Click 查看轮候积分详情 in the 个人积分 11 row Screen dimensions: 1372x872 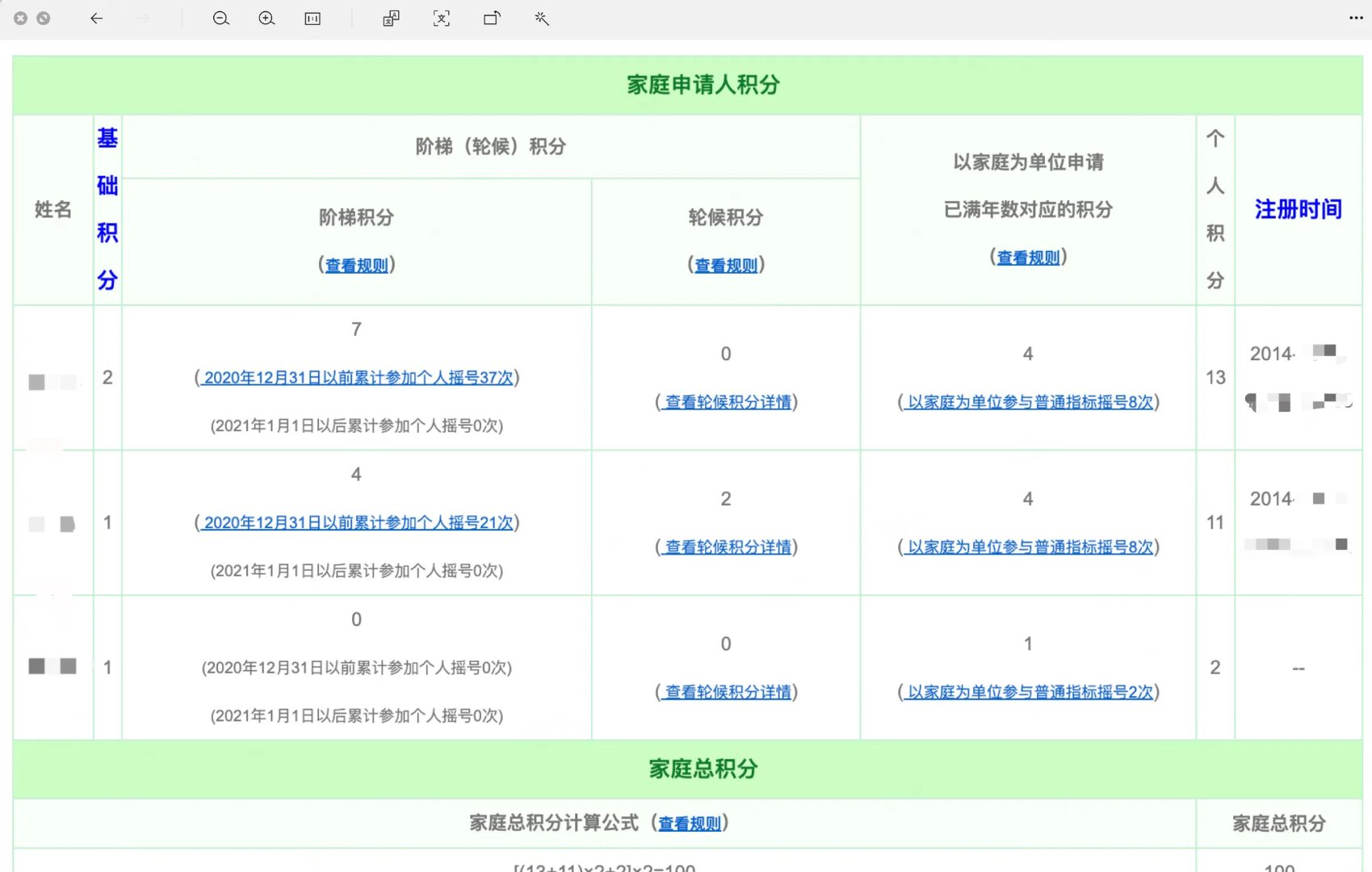pos(726,547)
